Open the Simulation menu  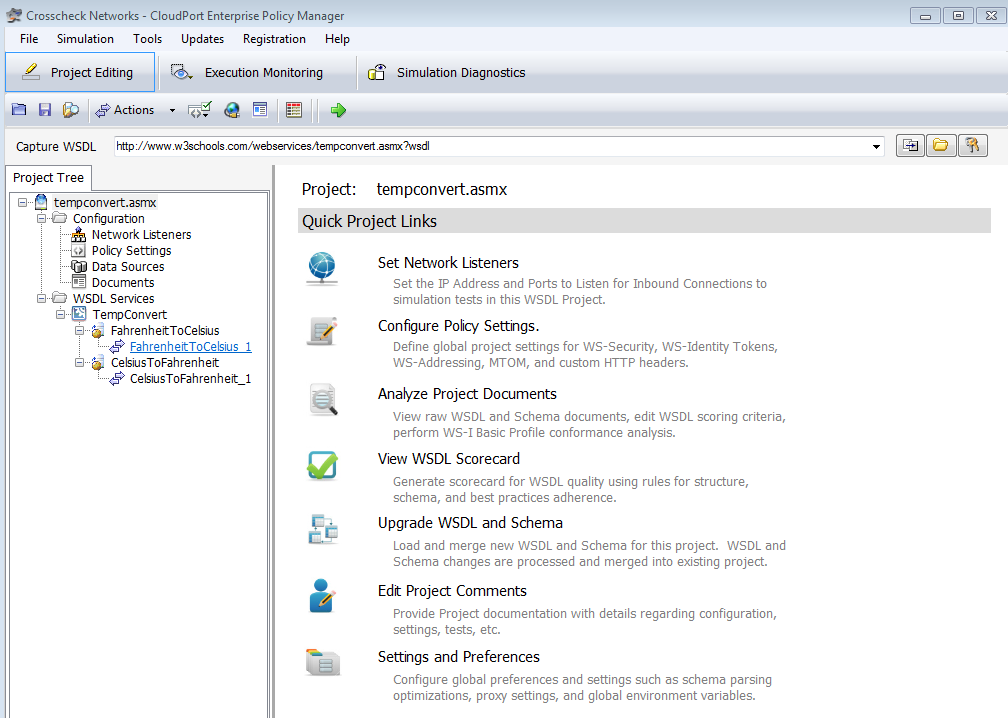tap(86, 39)
